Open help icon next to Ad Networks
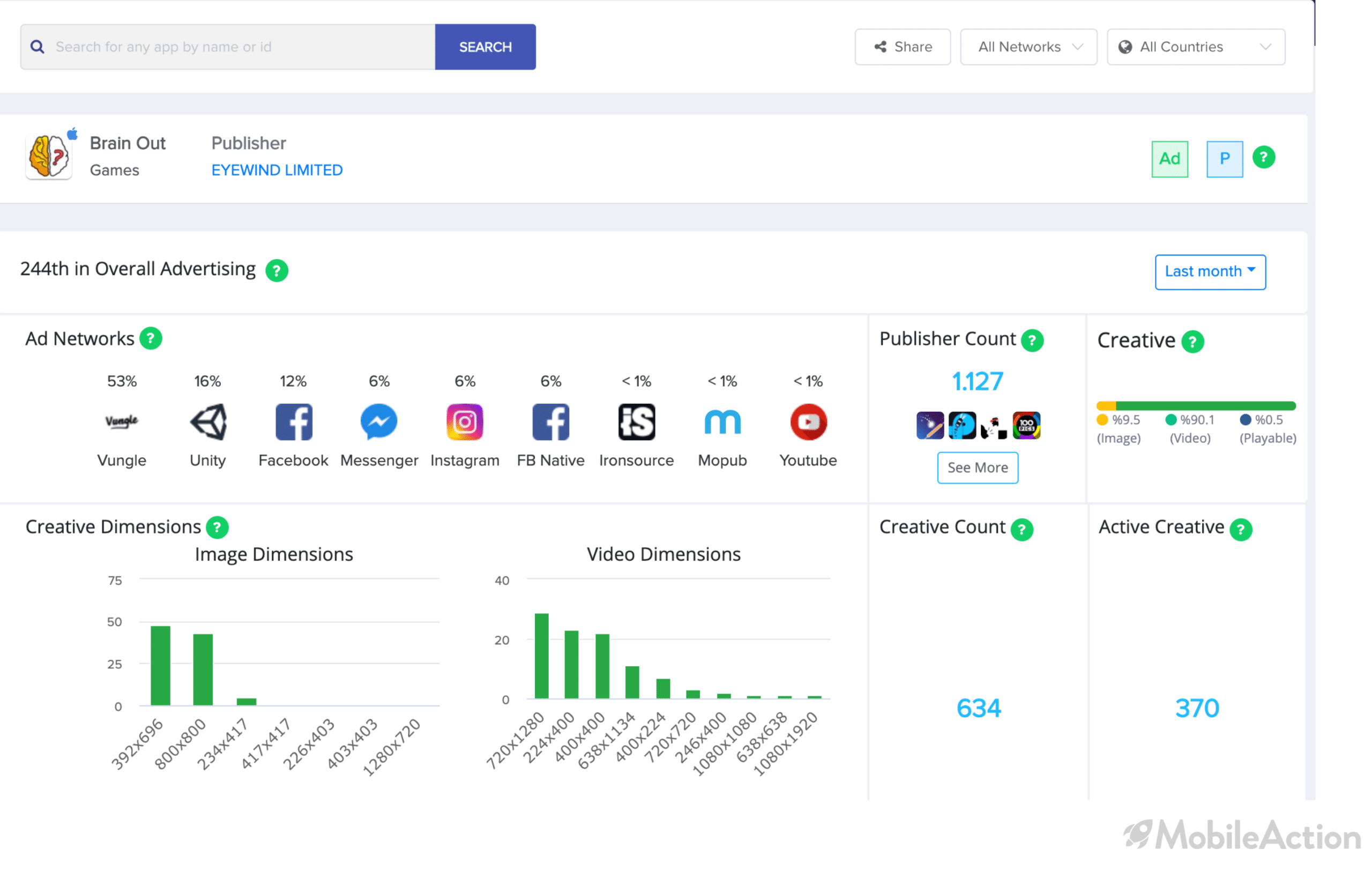The height and width of the screenshot is (870, 1372). pos(151,338)
